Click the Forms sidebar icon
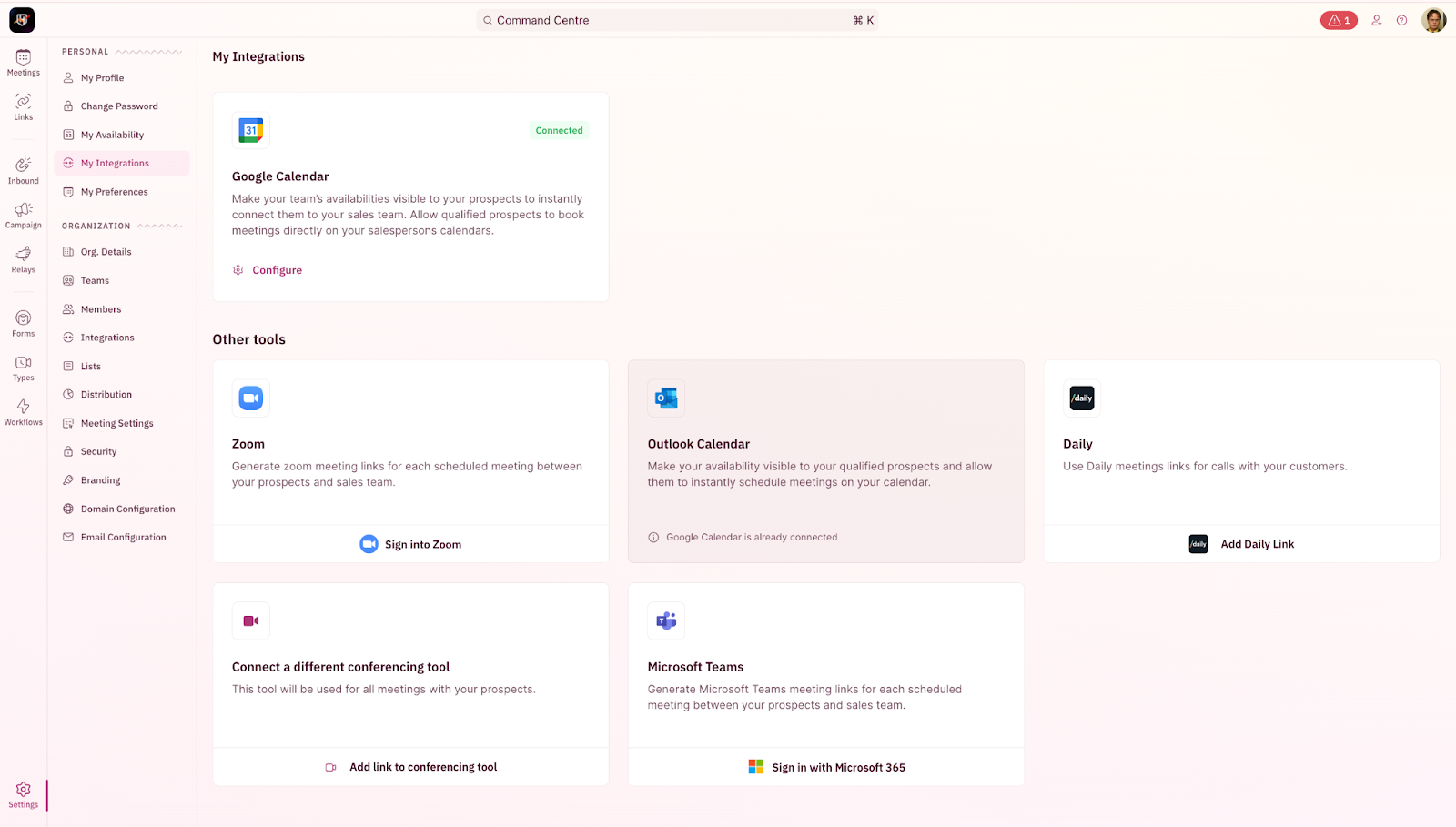1456x827 pixels. [x=24, y=322]
